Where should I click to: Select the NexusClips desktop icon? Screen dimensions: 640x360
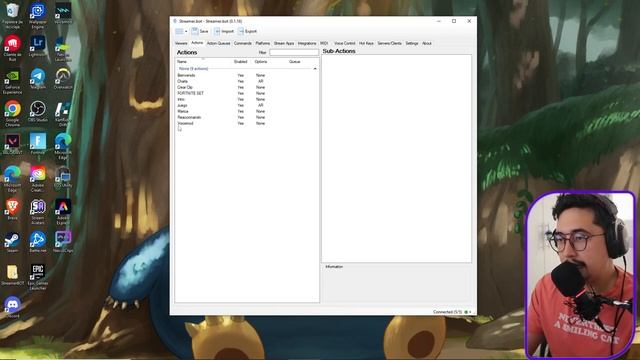[x=63, y=242]
